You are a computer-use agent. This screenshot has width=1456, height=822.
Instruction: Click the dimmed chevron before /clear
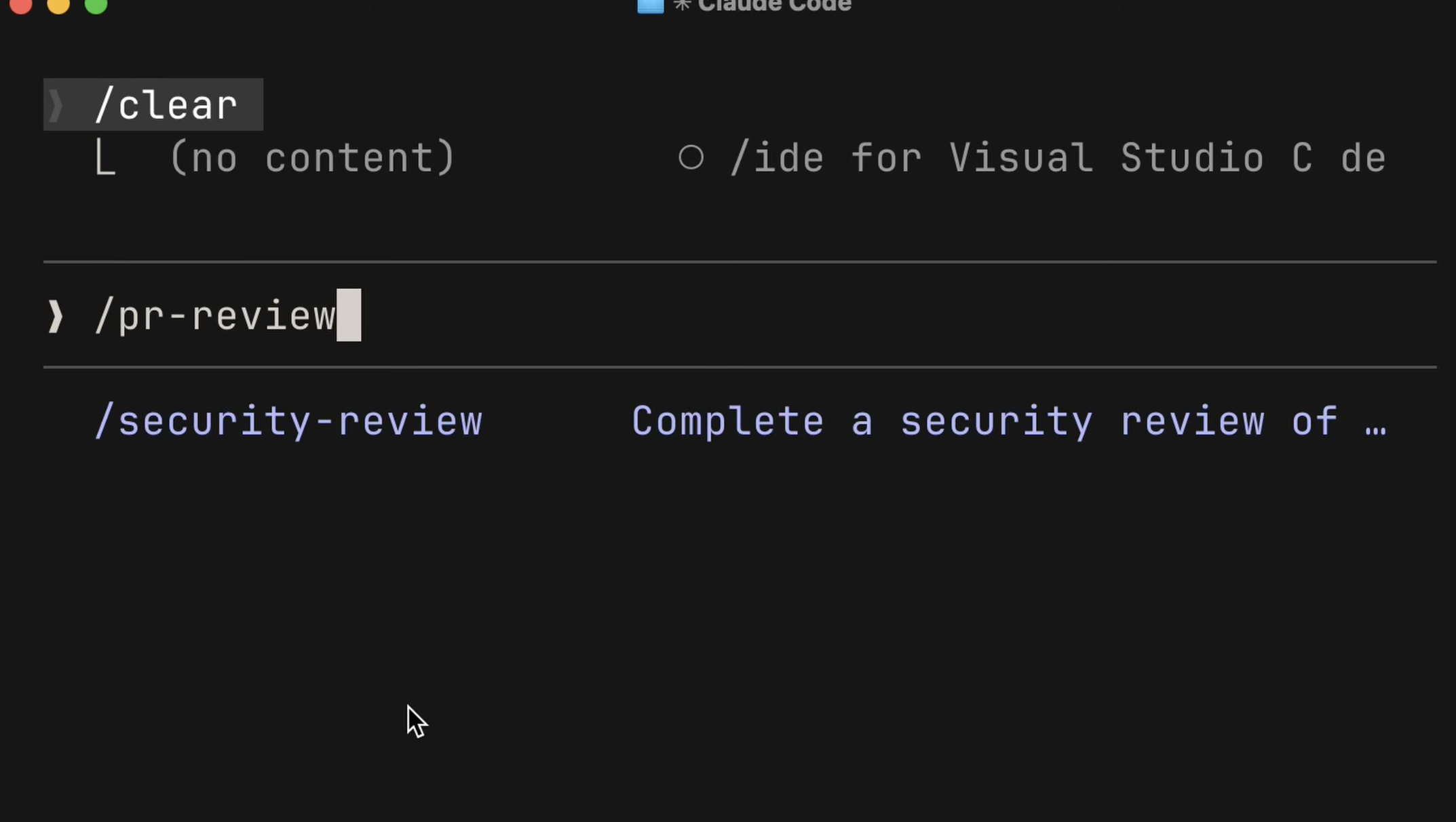pyautogui.click(x=56, y=105)
